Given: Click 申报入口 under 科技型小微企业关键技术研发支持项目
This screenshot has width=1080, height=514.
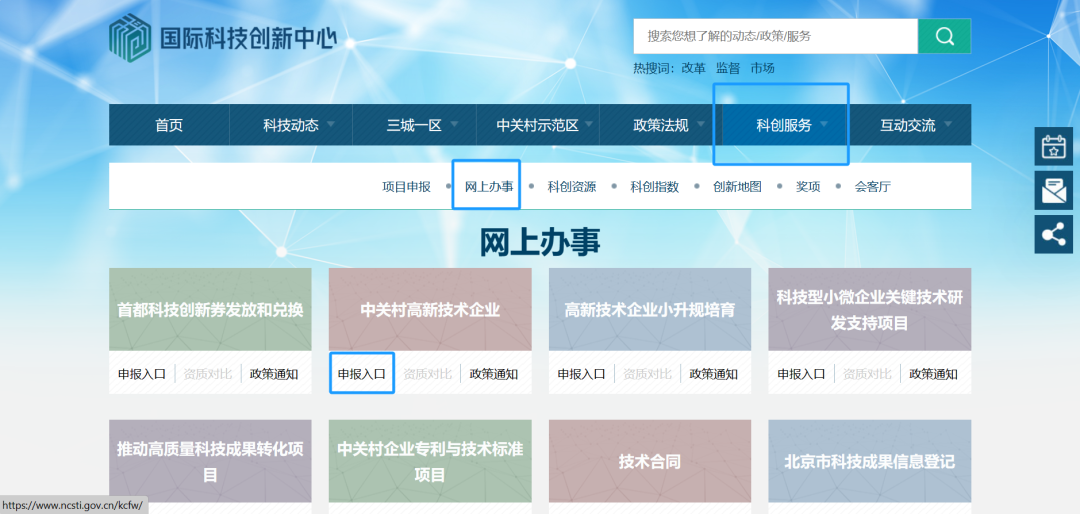Looking at the screenshot, I should coord(801,374).
